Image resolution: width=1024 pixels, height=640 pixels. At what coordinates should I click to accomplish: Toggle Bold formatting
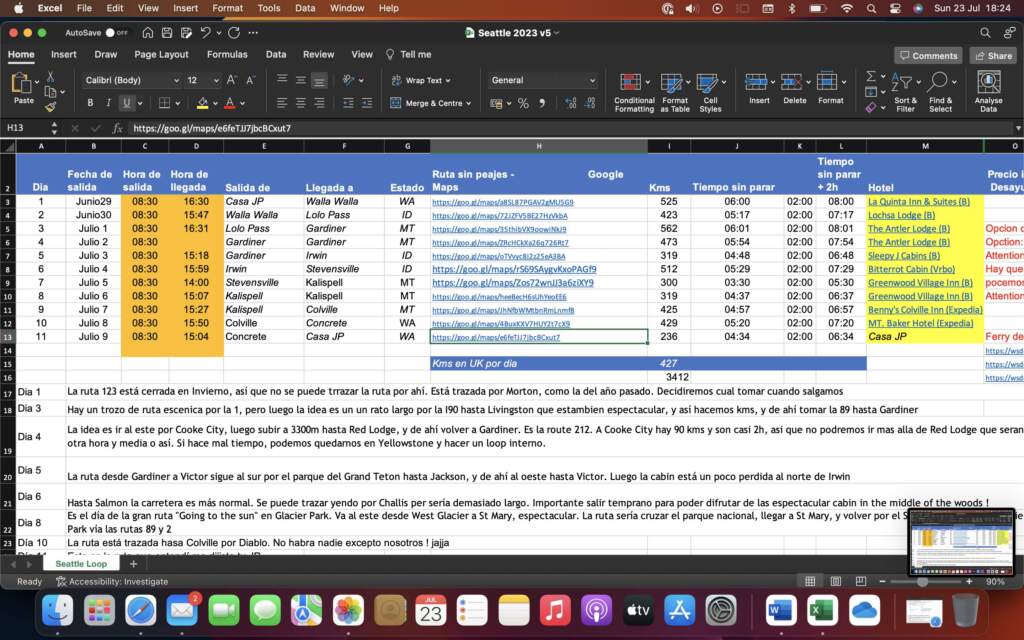[x=90, y=103]
